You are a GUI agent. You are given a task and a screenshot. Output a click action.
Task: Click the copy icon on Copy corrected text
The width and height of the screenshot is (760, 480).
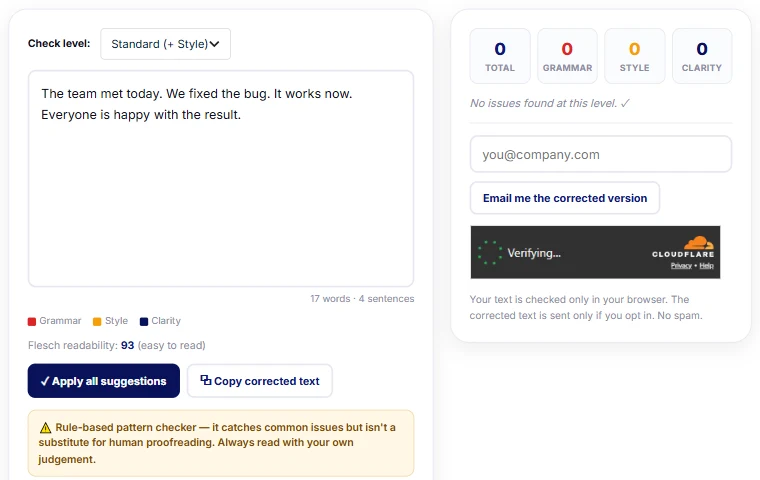coord(206,381)
